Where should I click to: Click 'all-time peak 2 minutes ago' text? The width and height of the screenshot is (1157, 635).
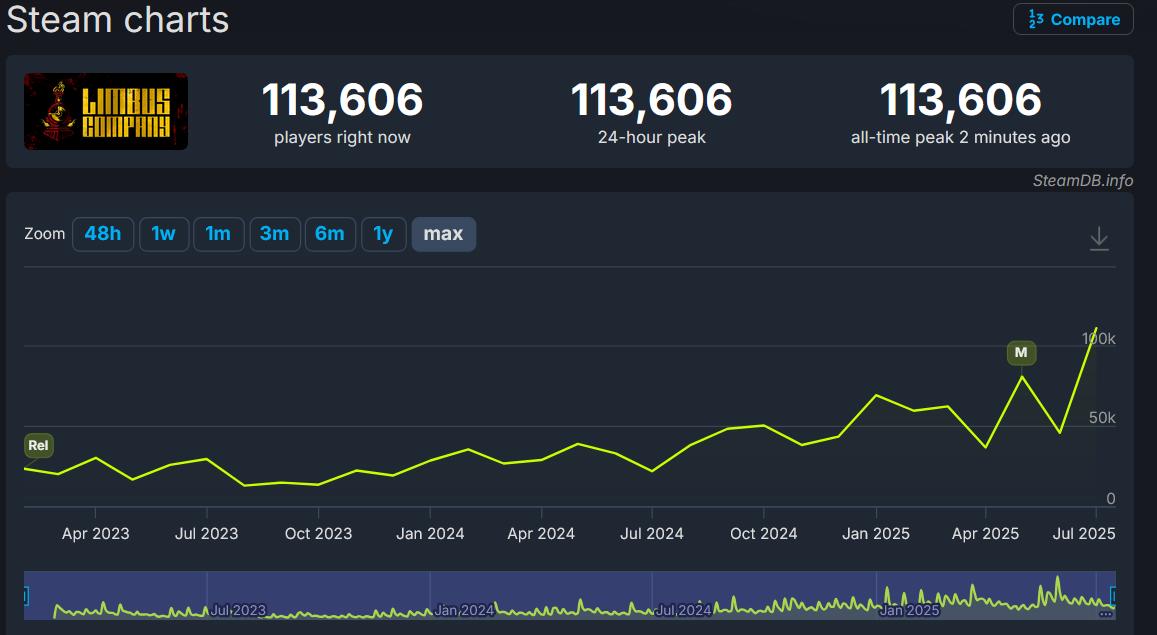tap(961, 137)
